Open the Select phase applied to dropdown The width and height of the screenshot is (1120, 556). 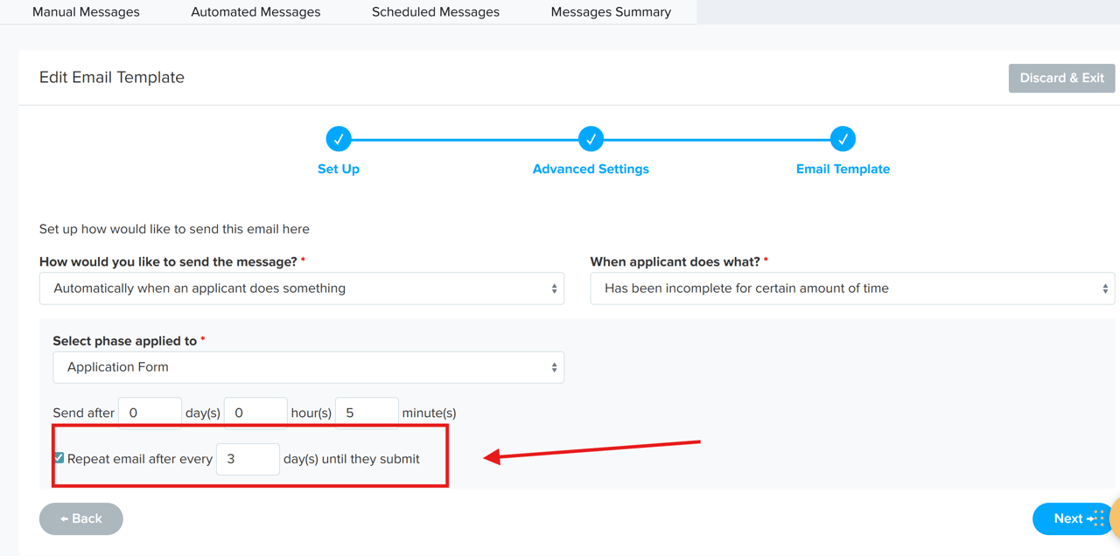(308, 367)
